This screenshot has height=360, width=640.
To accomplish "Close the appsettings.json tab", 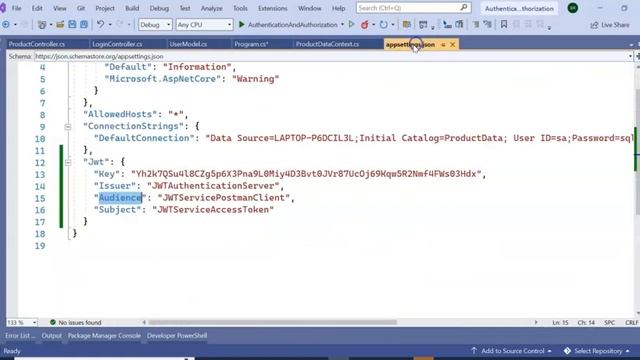I will [453, 44].
